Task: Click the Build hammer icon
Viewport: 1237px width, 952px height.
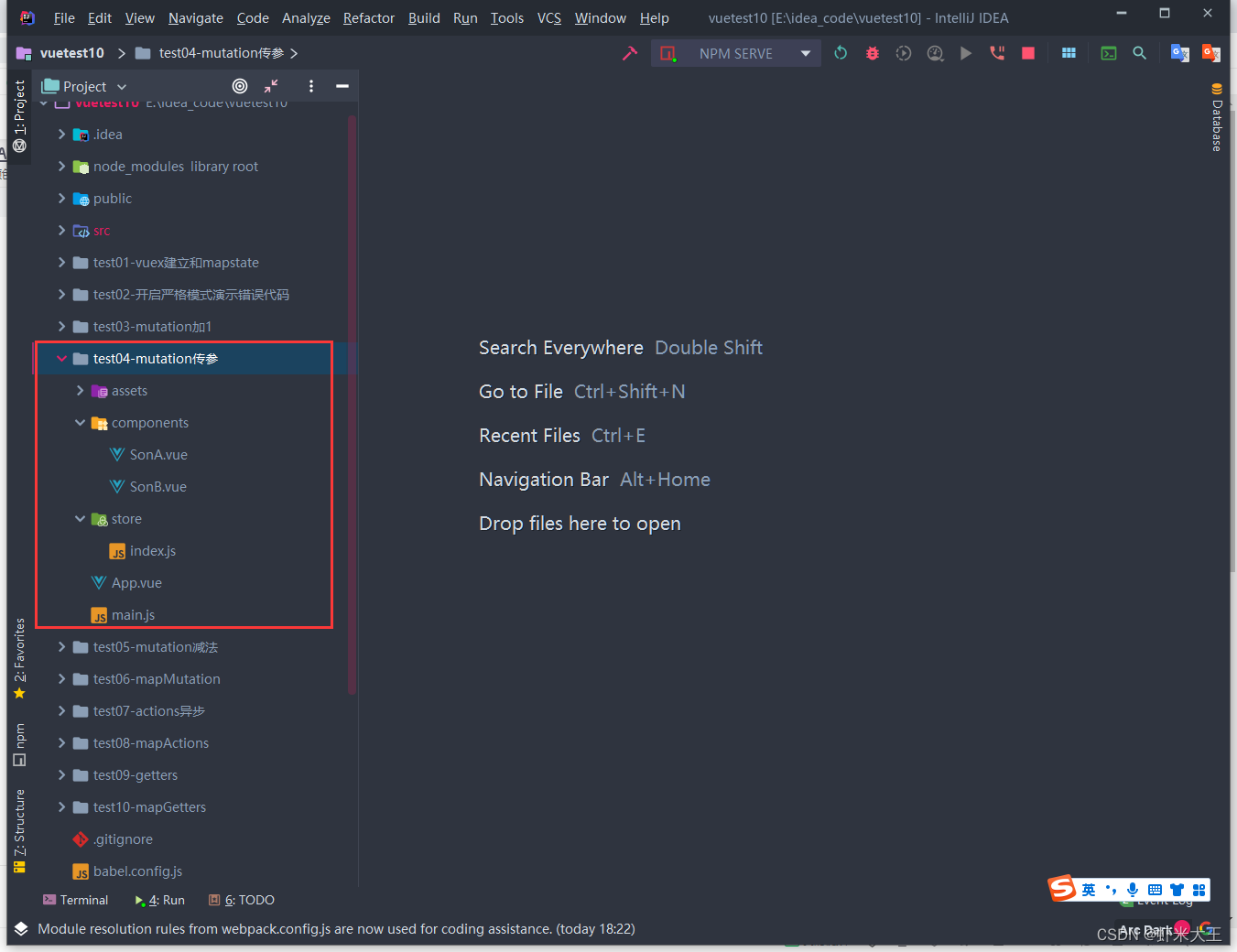Action: 629,53
